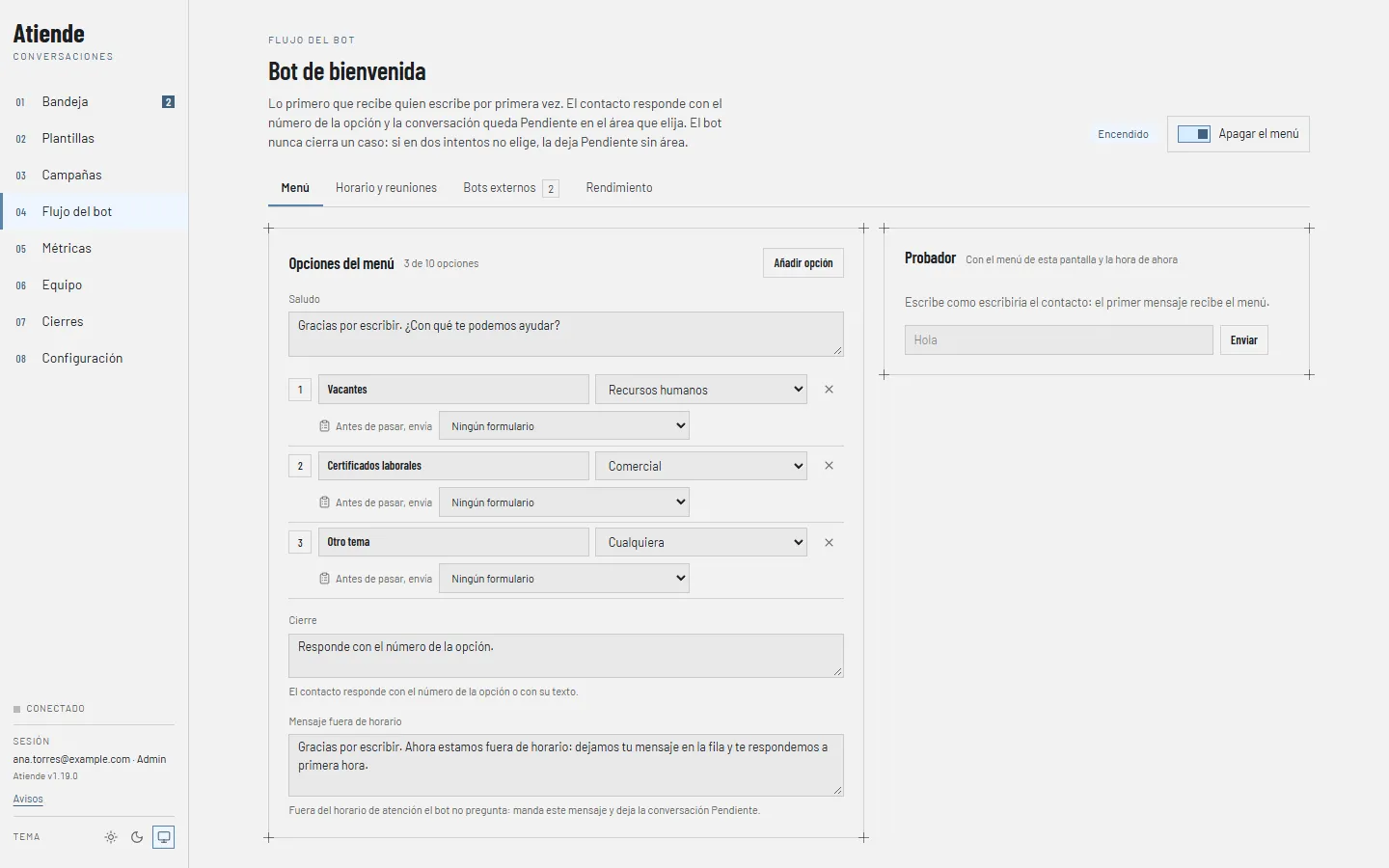Image resolution: width=1389 pixels, height=868 pixels.
Task: Open form dropdown under Vacantes option
Action: click(x=564, y=426)
